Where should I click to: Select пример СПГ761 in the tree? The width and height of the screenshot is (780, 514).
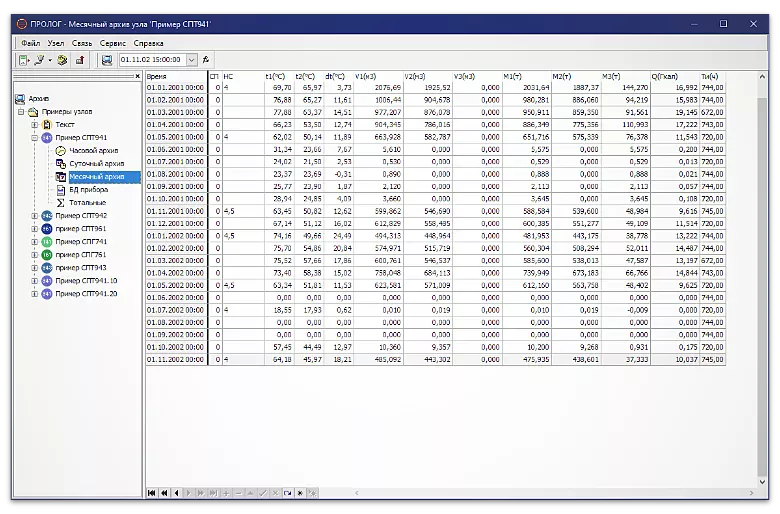point(81,254)
